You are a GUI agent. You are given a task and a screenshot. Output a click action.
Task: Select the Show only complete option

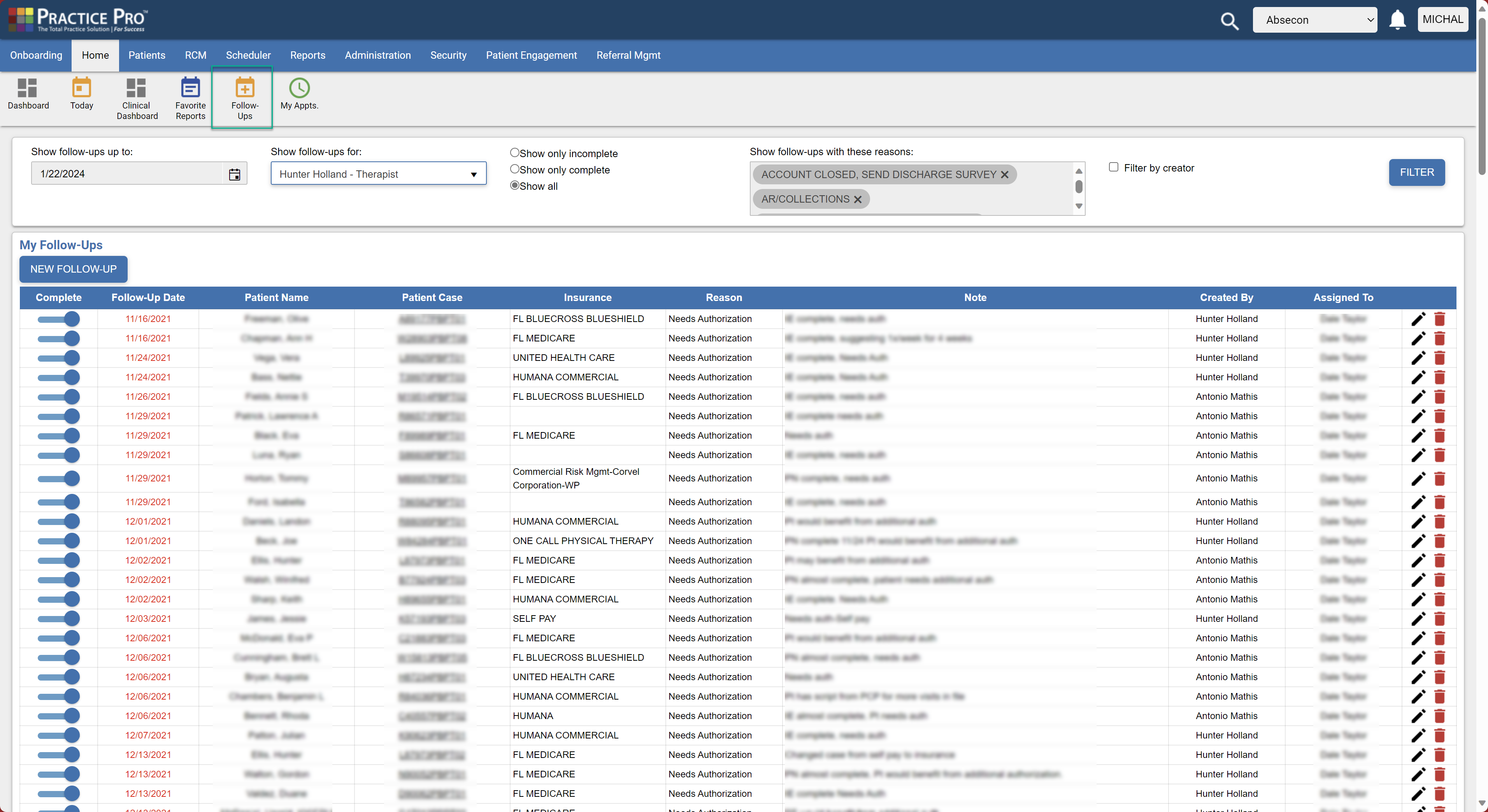(514, 169)
